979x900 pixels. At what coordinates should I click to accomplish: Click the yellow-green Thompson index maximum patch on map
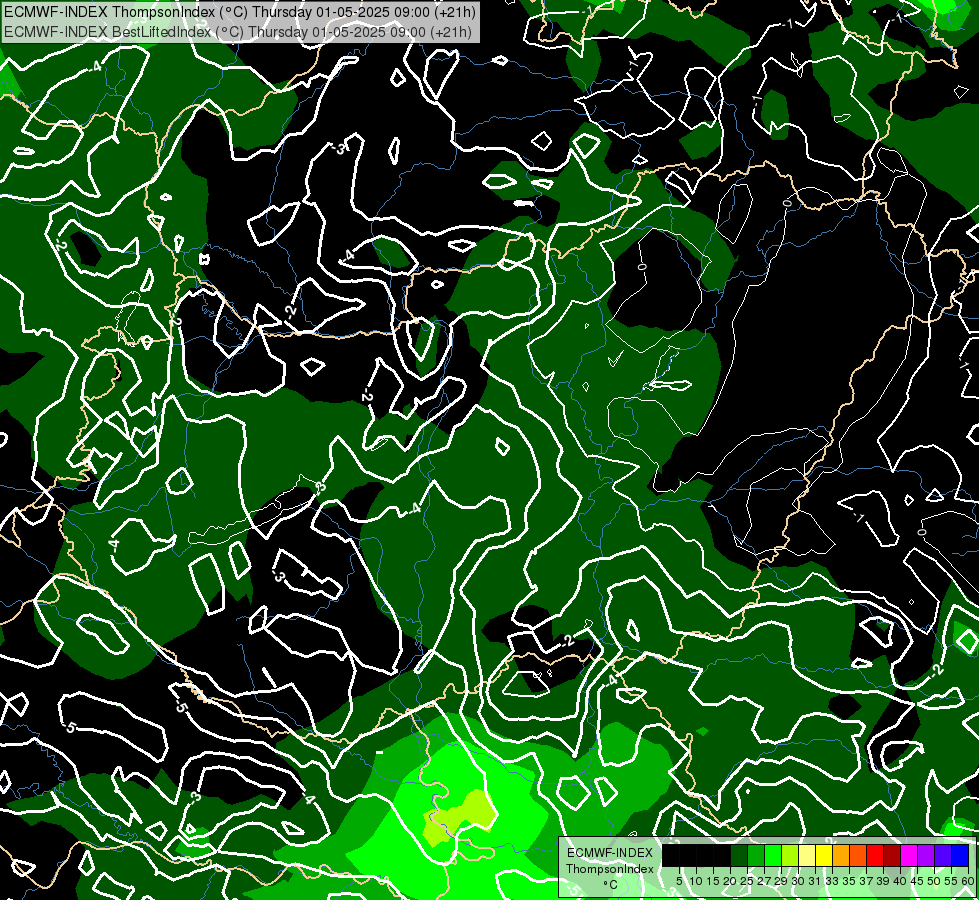[x=459, y=817]
